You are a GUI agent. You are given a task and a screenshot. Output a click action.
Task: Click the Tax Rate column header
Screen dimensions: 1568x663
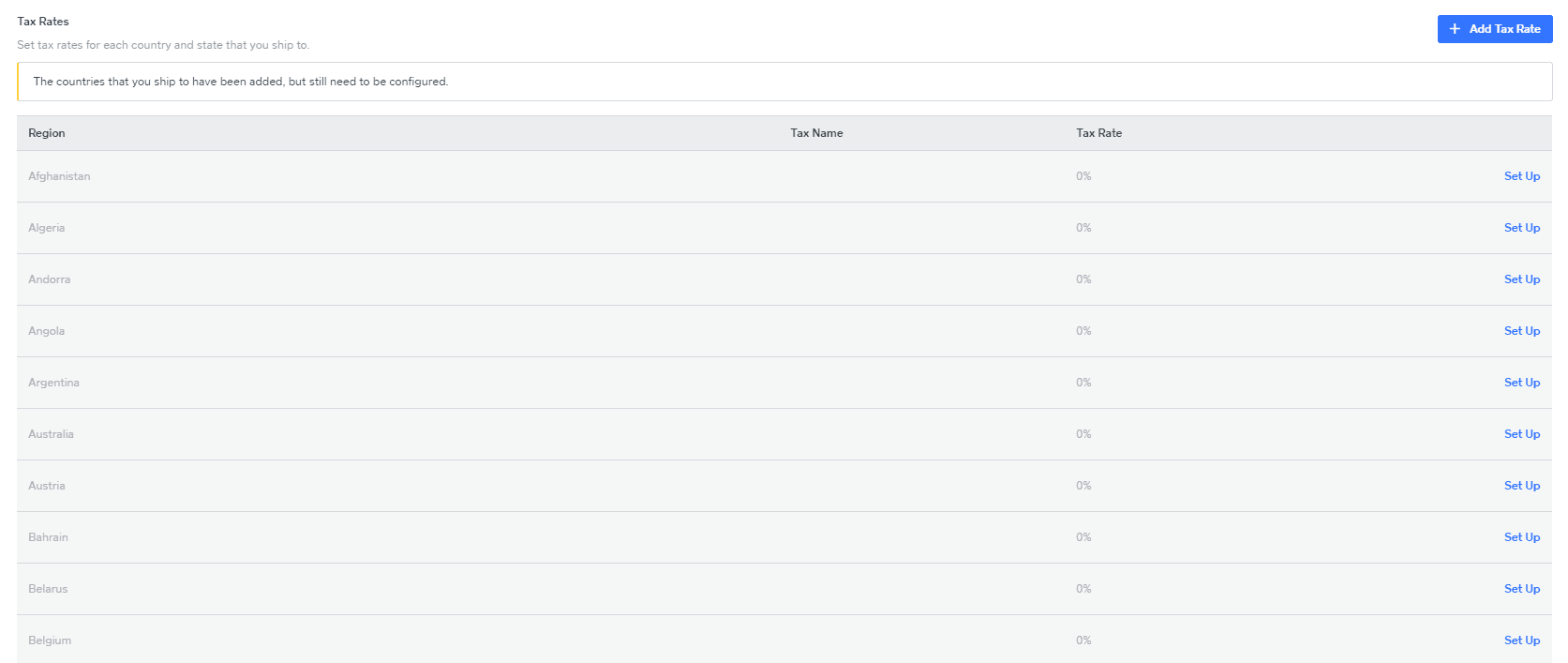(1098, 133)
